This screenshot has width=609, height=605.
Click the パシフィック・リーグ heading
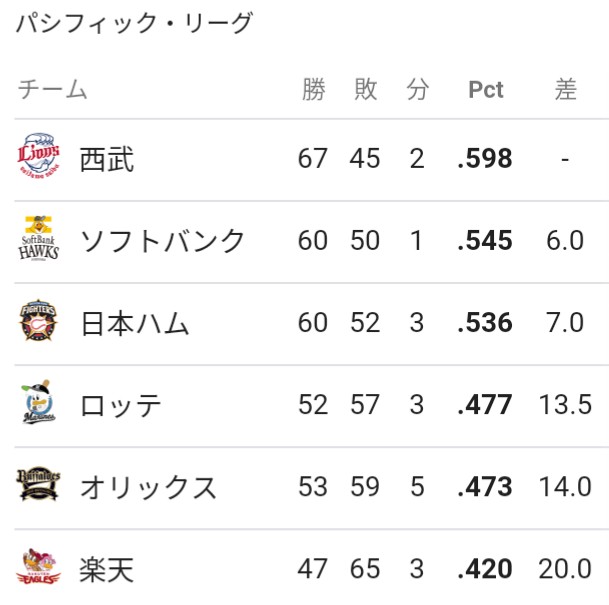[135, 23]
